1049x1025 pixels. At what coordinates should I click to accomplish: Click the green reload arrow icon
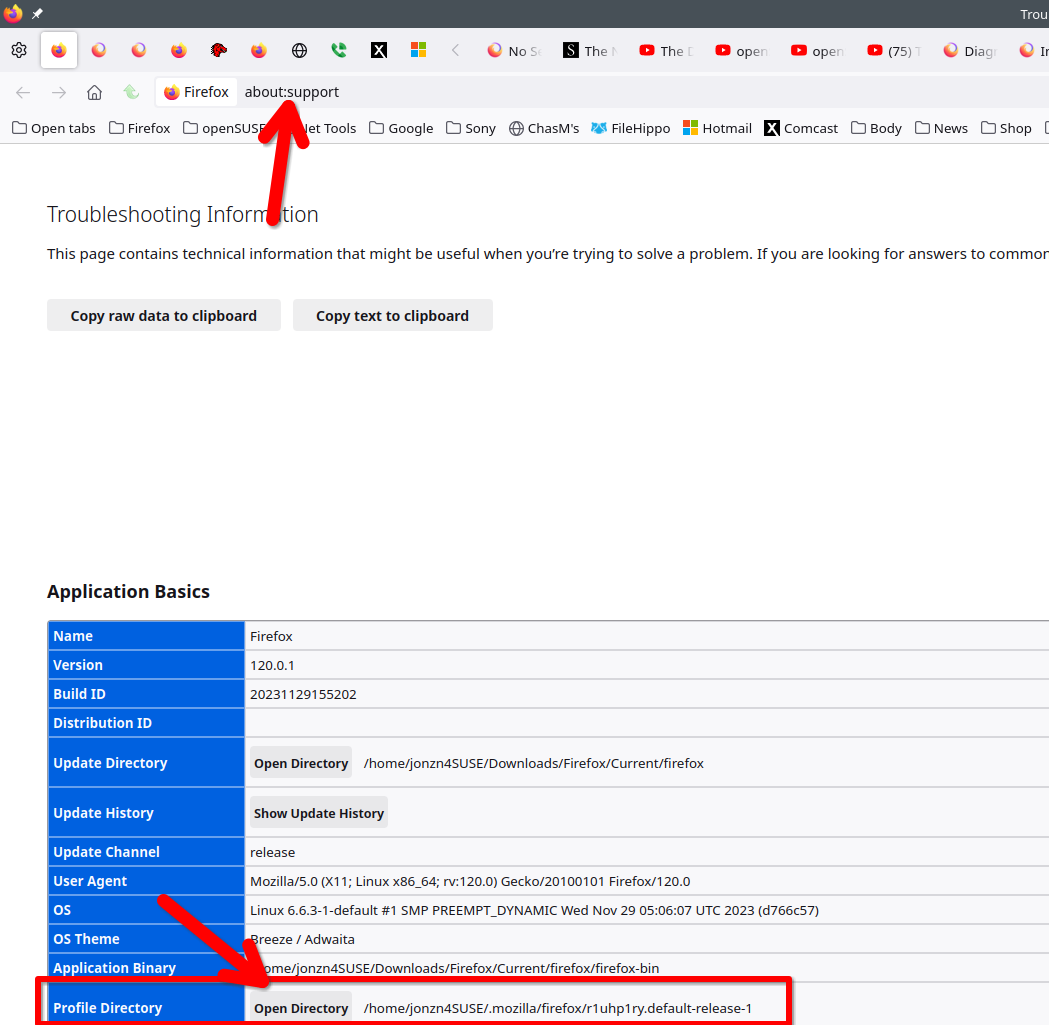131,92
